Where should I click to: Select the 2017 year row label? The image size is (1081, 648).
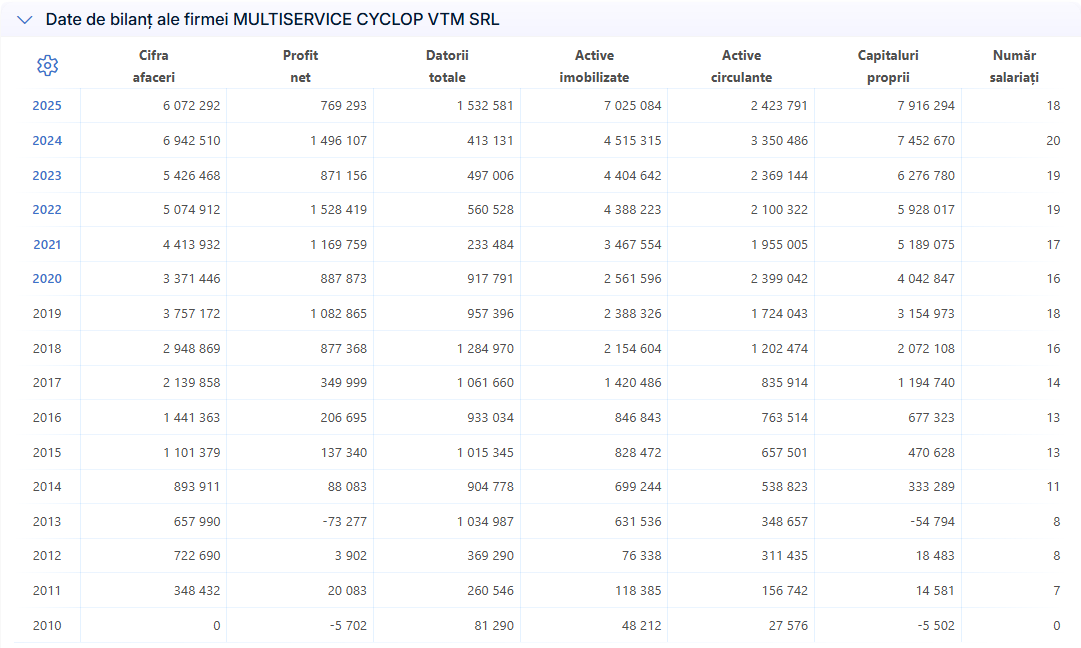47,383
